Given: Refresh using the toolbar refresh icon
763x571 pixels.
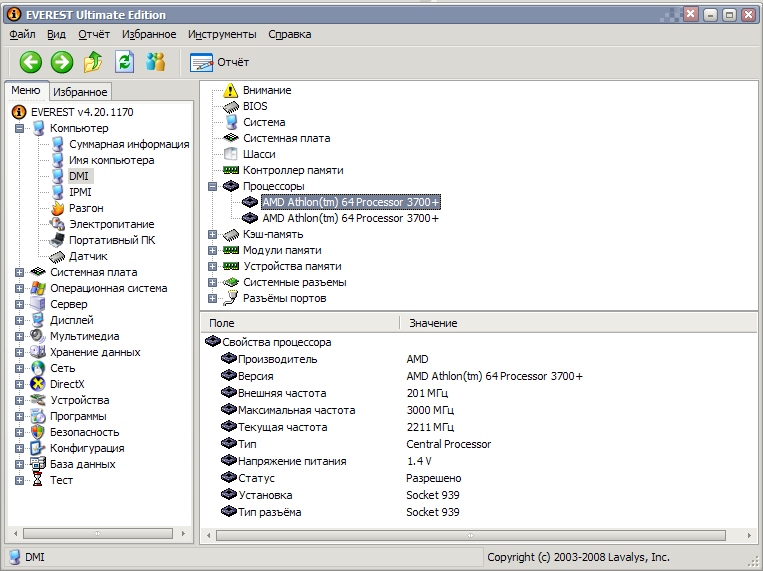Looking at the screenshot, I should [x=125, y=62].
